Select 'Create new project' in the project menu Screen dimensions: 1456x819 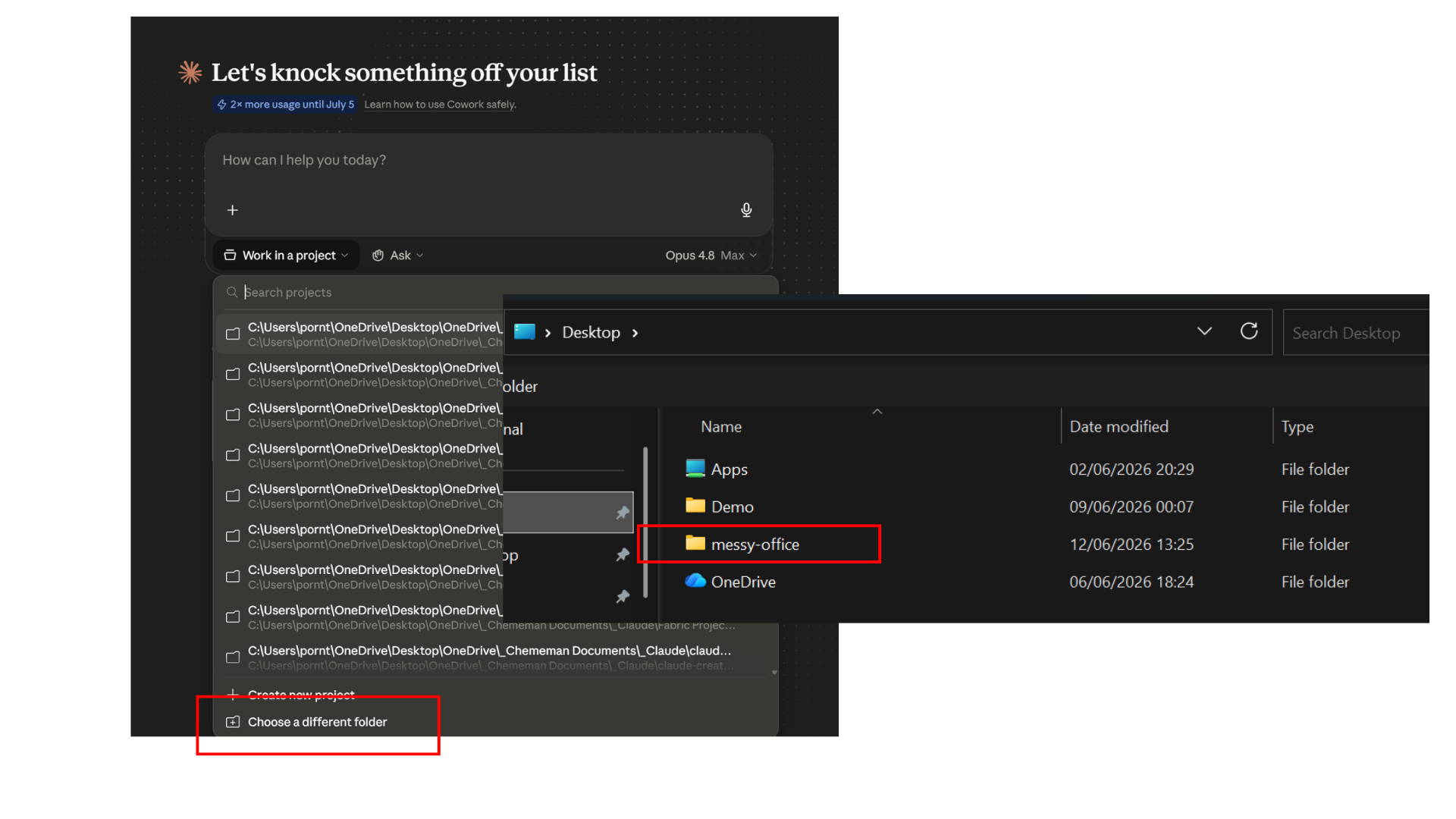coord(301,695)
